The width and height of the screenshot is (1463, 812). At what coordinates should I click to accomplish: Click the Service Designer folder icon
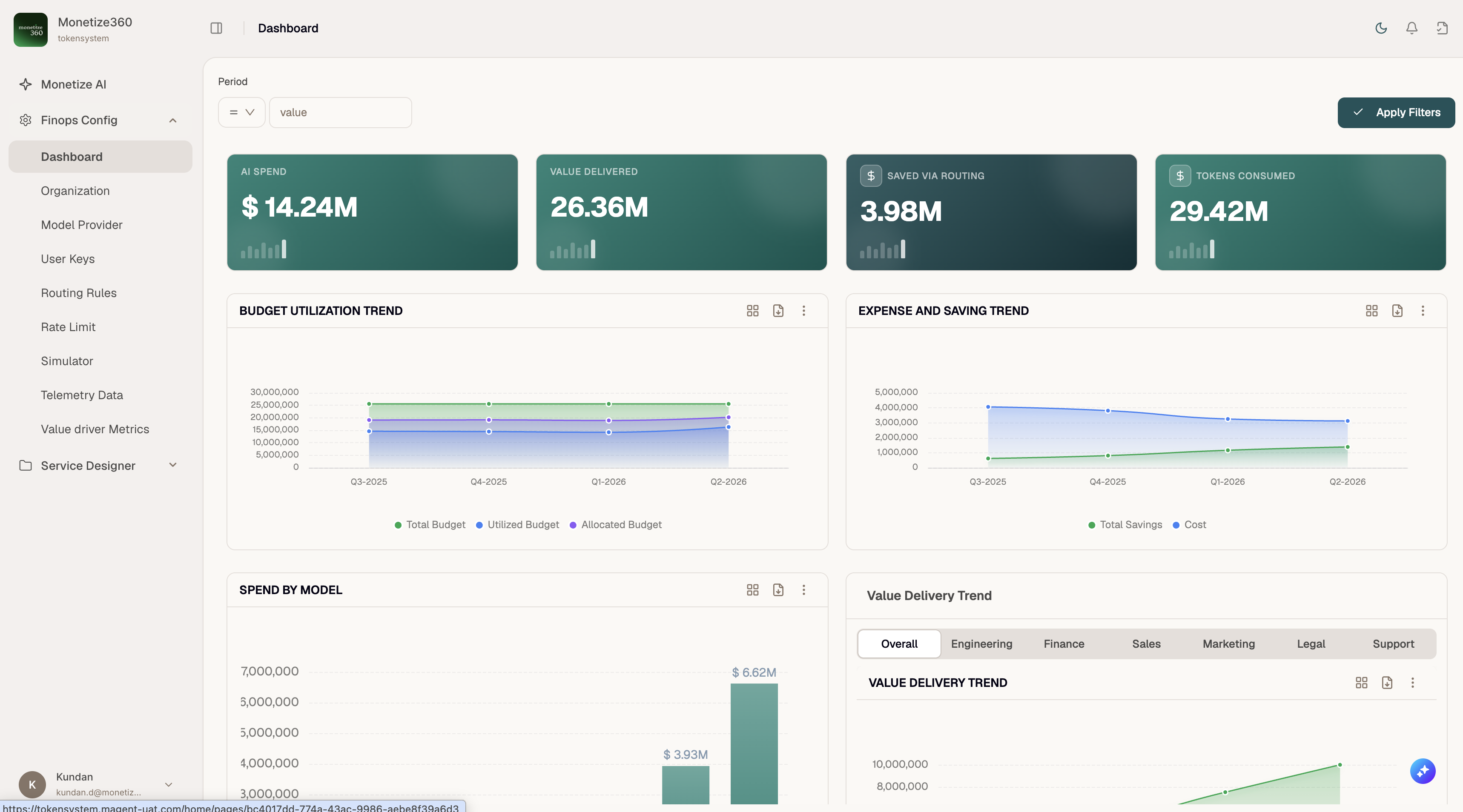(x=26, y=466)
